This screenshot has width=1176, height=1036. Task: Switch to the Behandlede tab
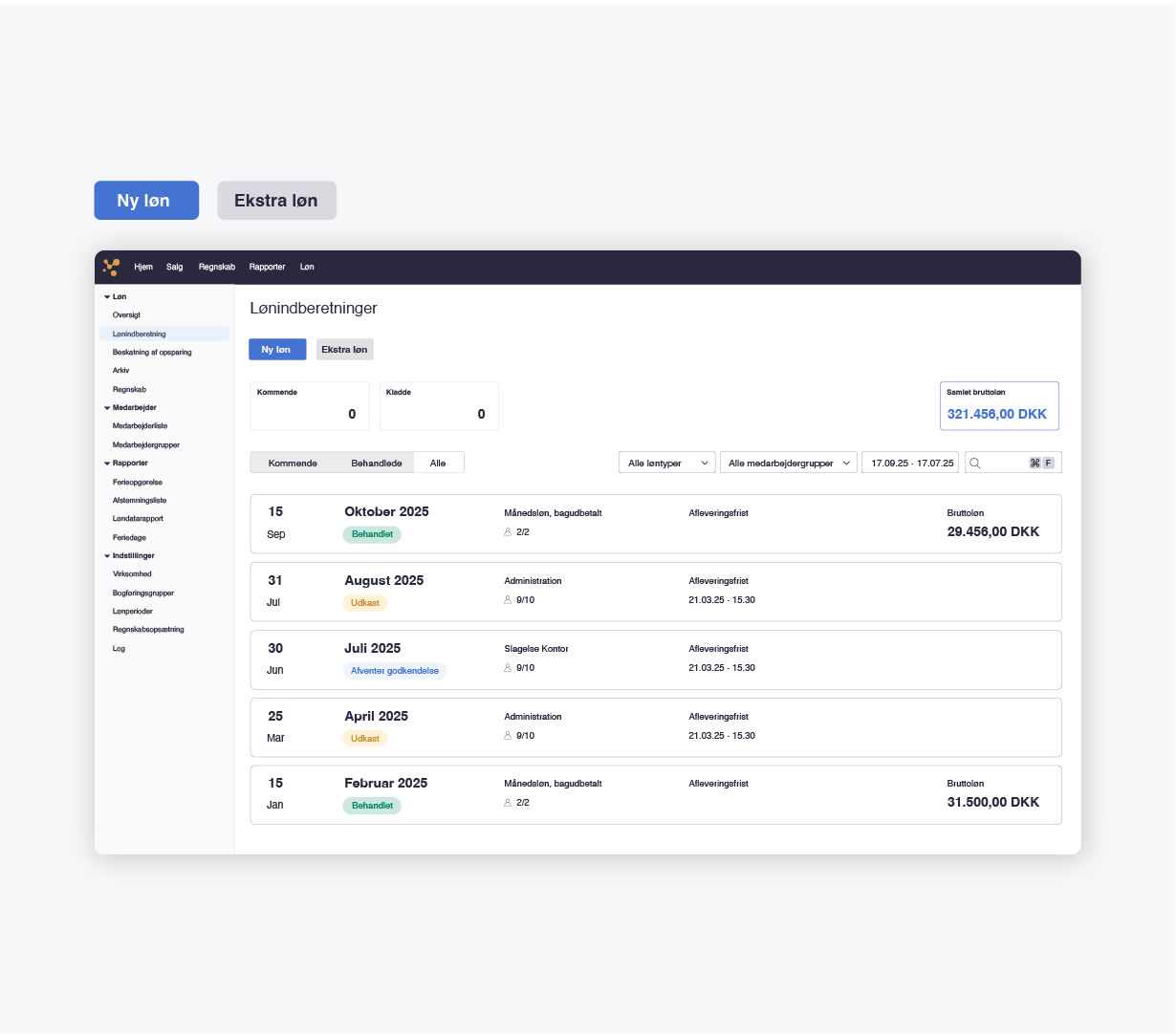(376, 464)
